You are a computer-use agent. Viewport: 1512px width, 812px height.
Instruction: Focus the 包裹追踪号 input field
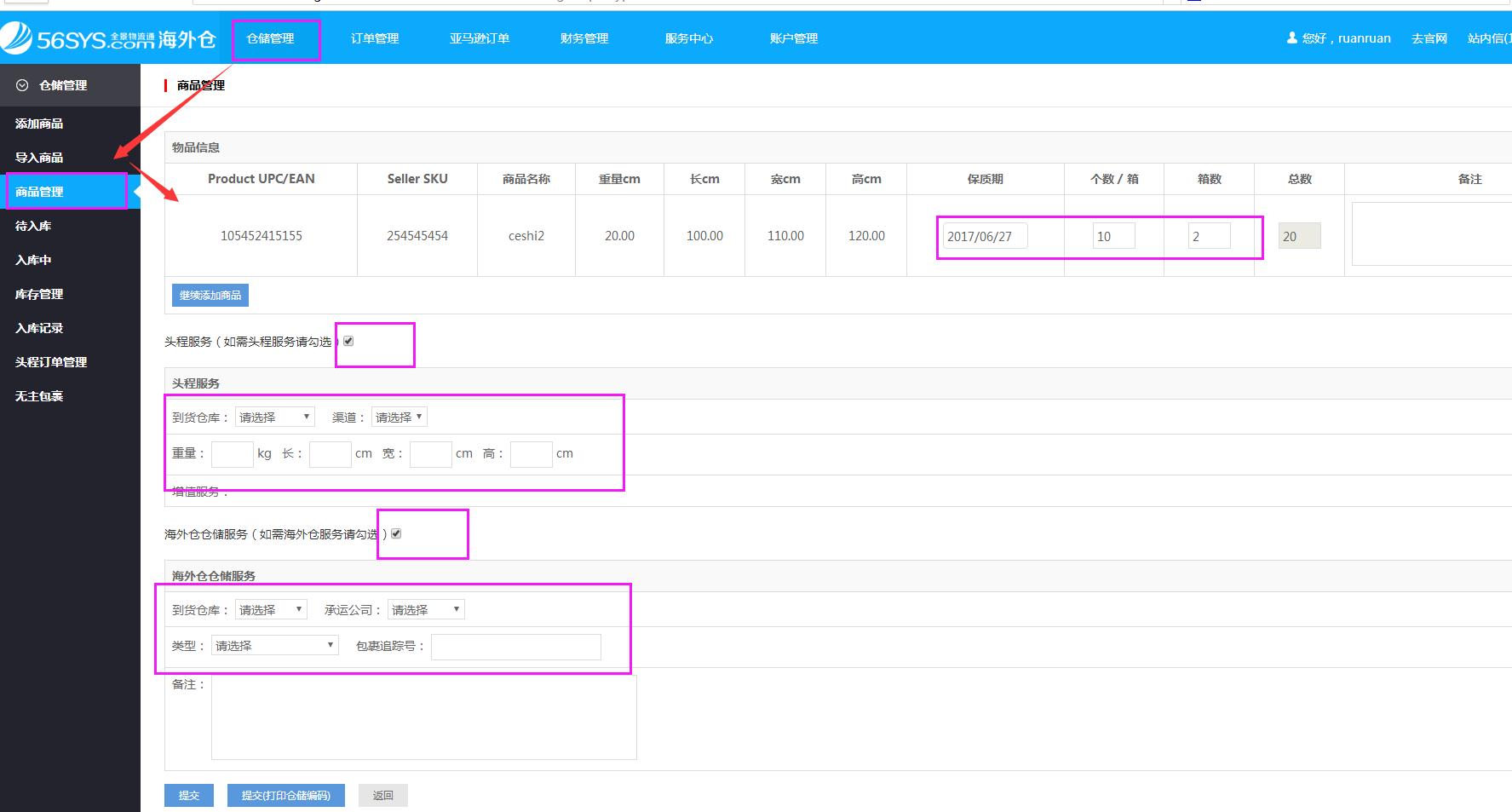tap(515, 647)
